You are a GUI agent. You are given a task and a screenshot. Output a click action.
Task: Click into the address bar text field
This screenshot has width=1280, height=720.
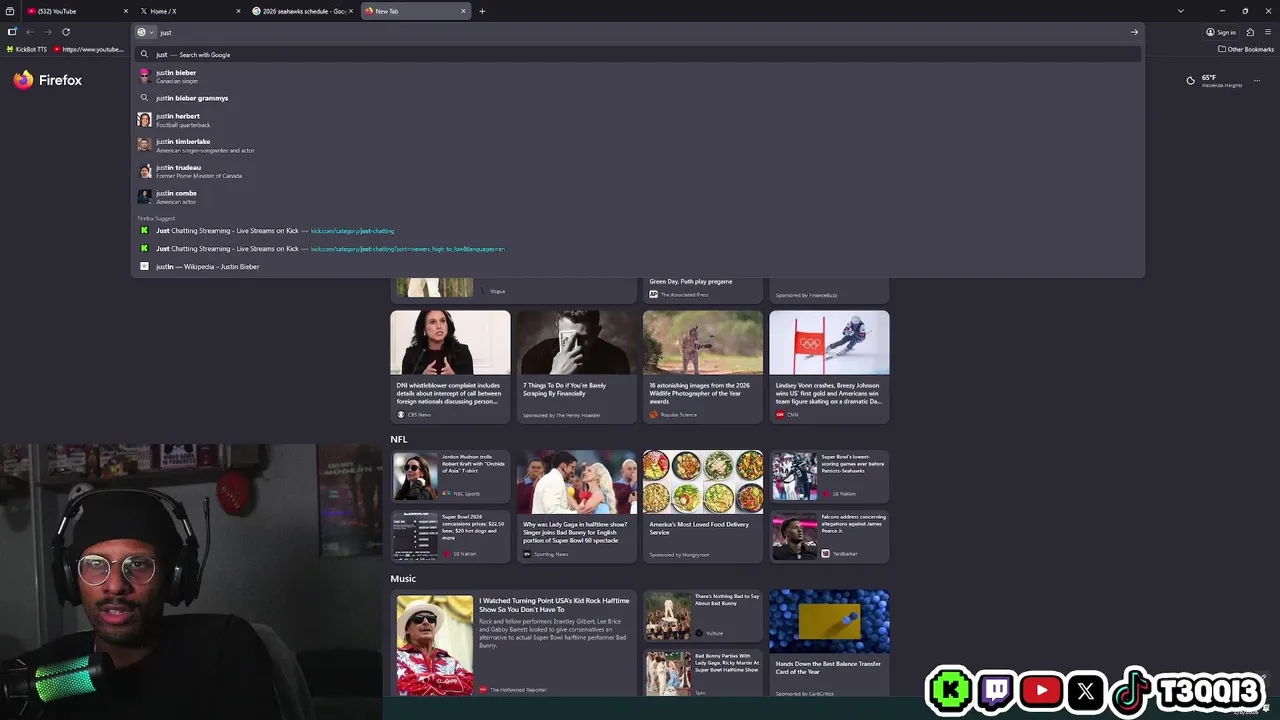(640, 32)
